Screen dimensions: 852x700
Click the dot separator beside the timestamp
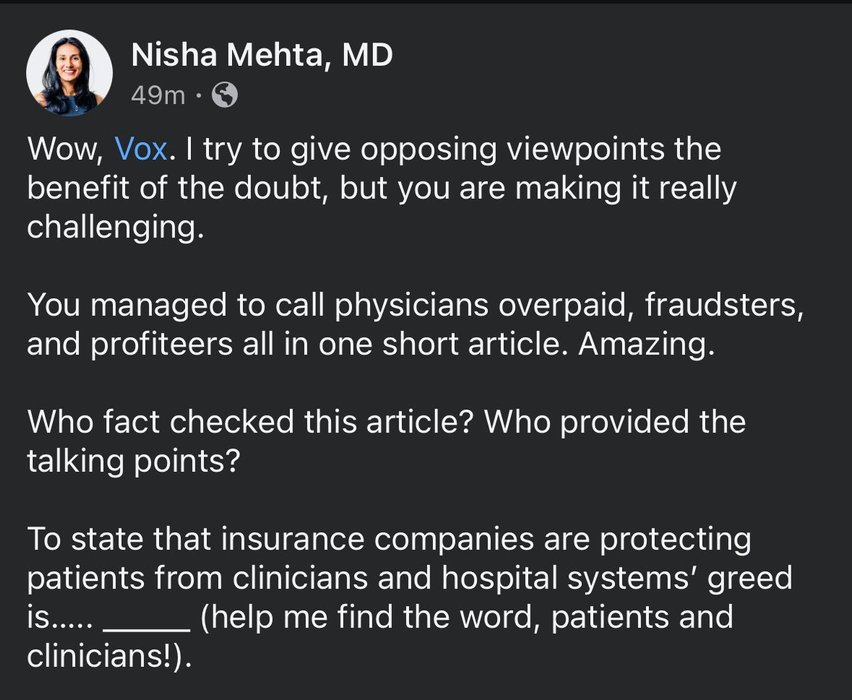[x=199, y=96]
